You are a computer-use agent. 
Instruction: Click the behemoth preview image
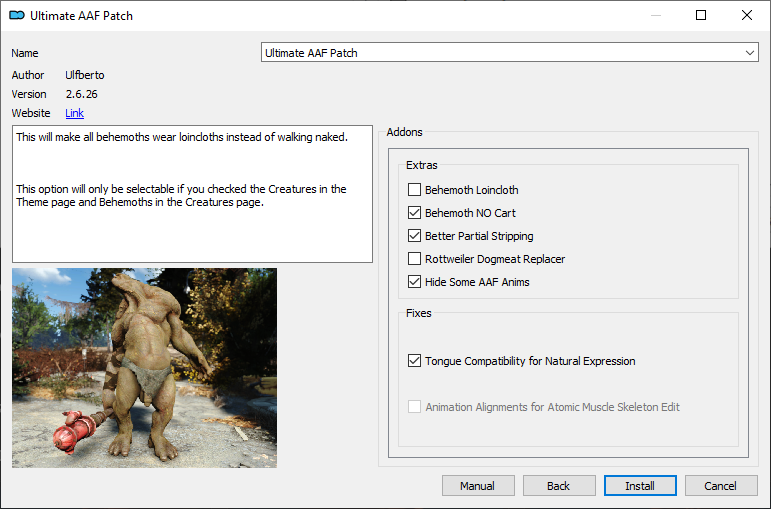click(x=145, y=368)
